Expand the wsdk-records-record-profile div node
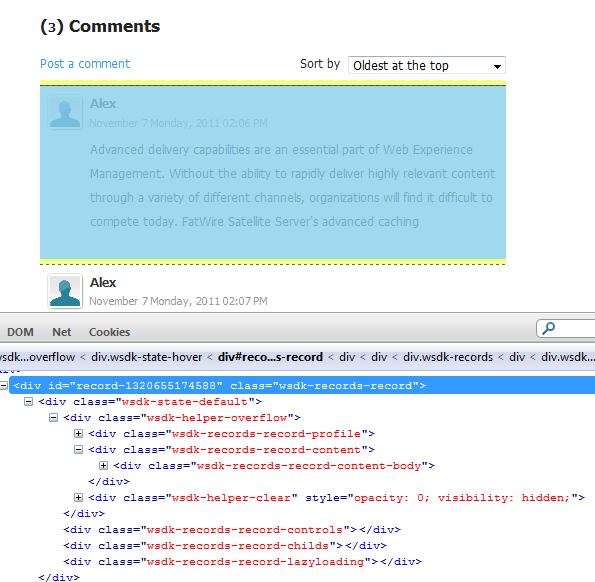Viewport: 595px width, 582px height. [x=79, y=434]
